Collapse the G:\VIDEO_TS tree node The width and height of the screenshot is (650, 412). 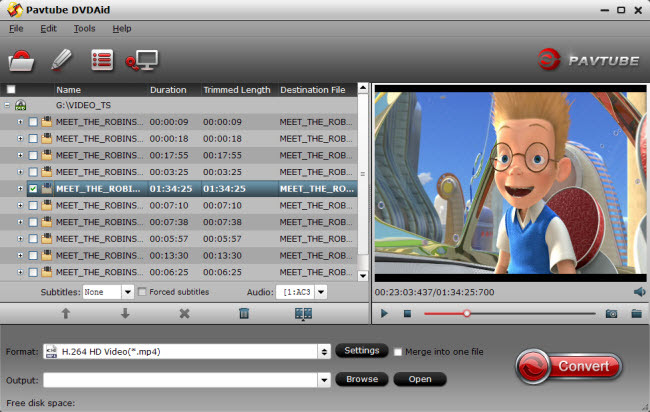[x=7, y=105]
